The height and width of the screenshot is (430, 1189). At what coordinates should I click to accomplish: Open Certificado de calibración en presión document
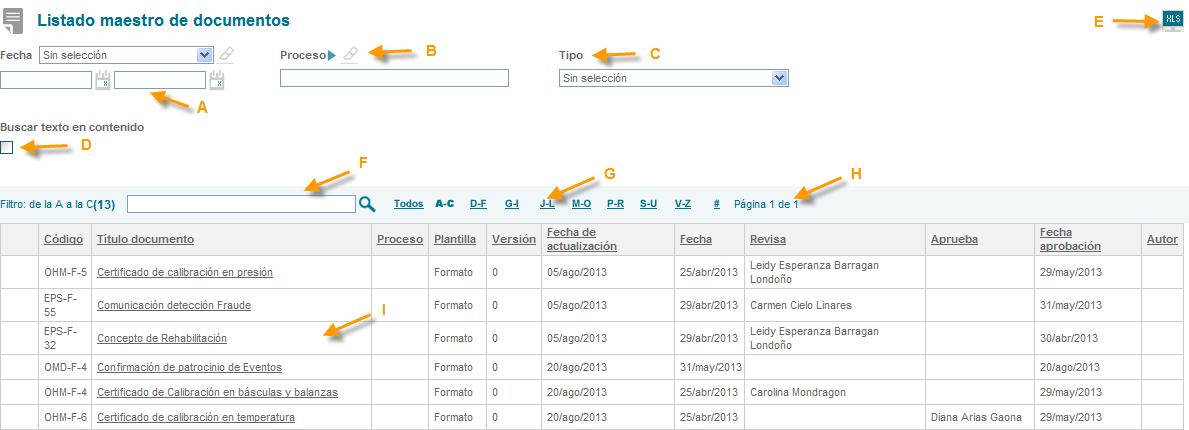click(184, 272)
